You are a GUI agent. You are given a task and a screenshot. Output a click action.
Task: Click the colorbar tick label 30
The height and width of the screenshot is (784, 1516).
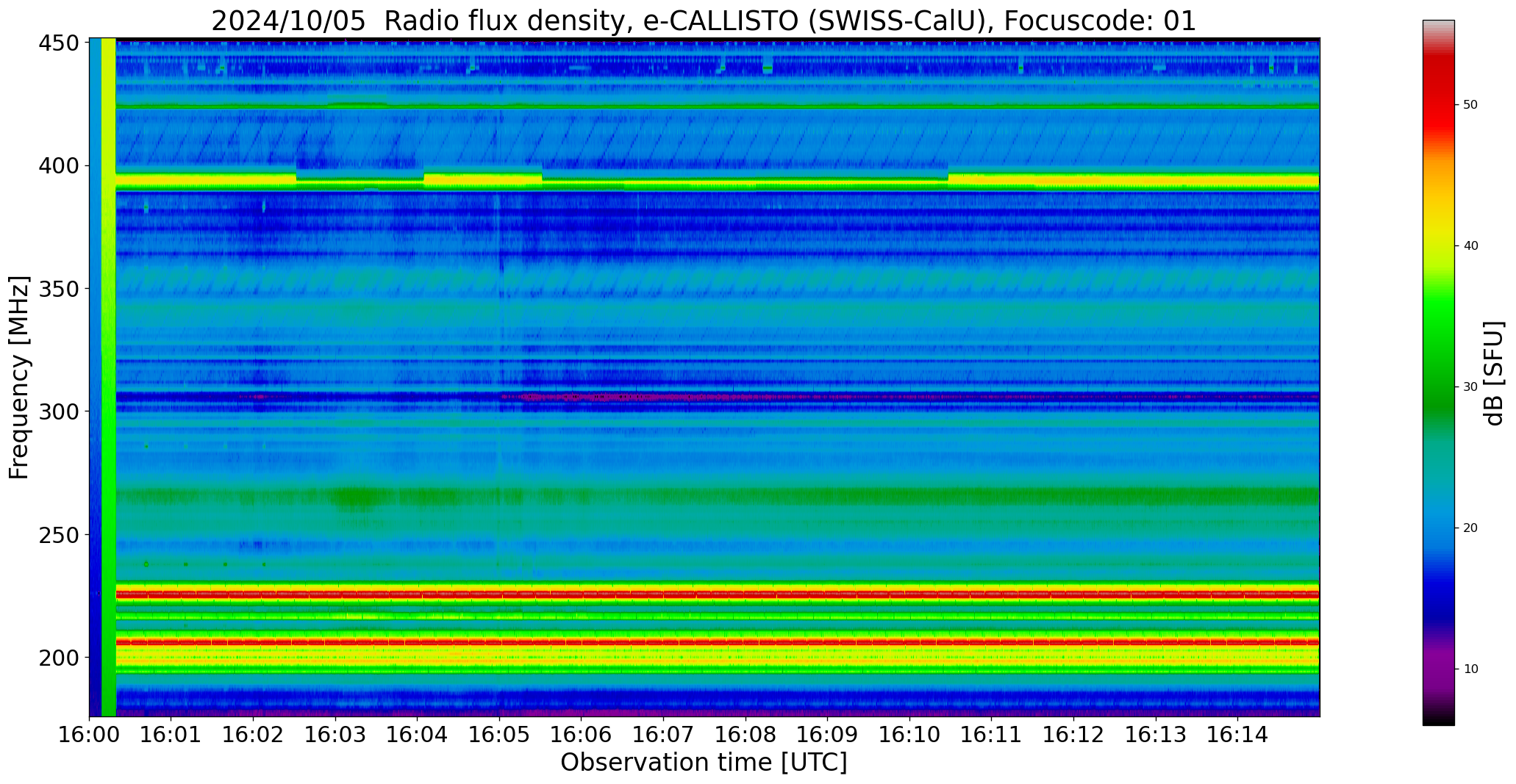[1470, 387]
